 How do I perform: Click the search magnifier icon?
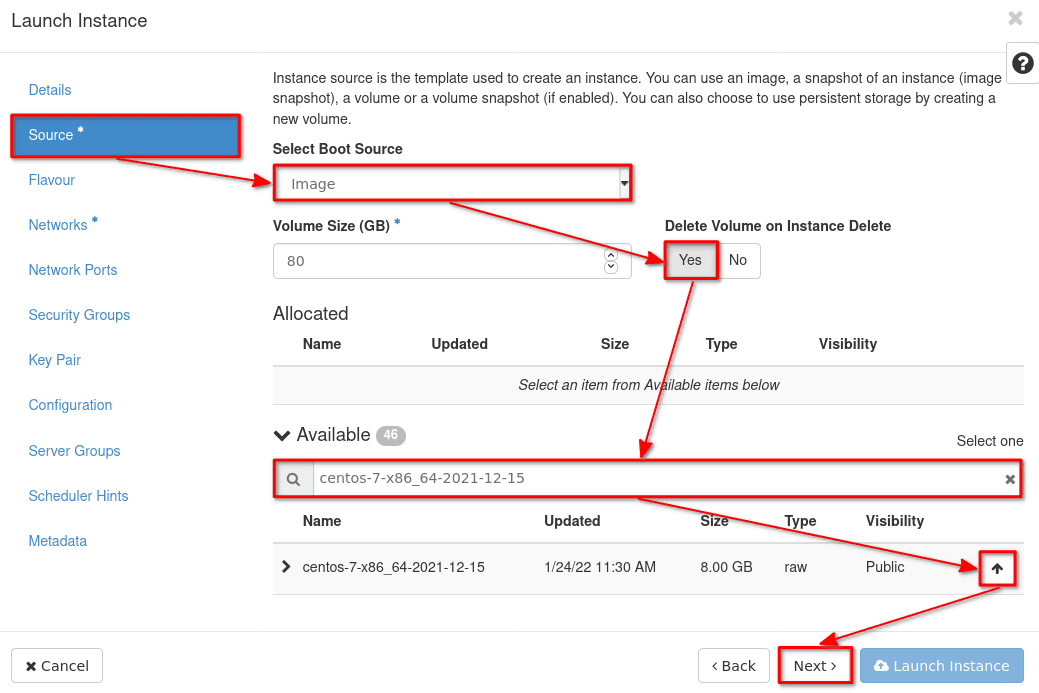[294, 480]
